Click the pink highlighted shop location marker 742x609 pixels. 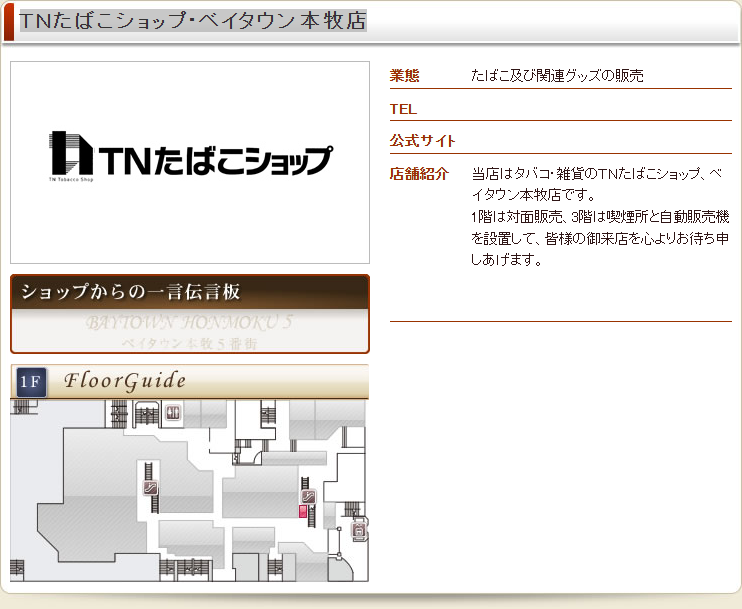click(x=303, y=511)
